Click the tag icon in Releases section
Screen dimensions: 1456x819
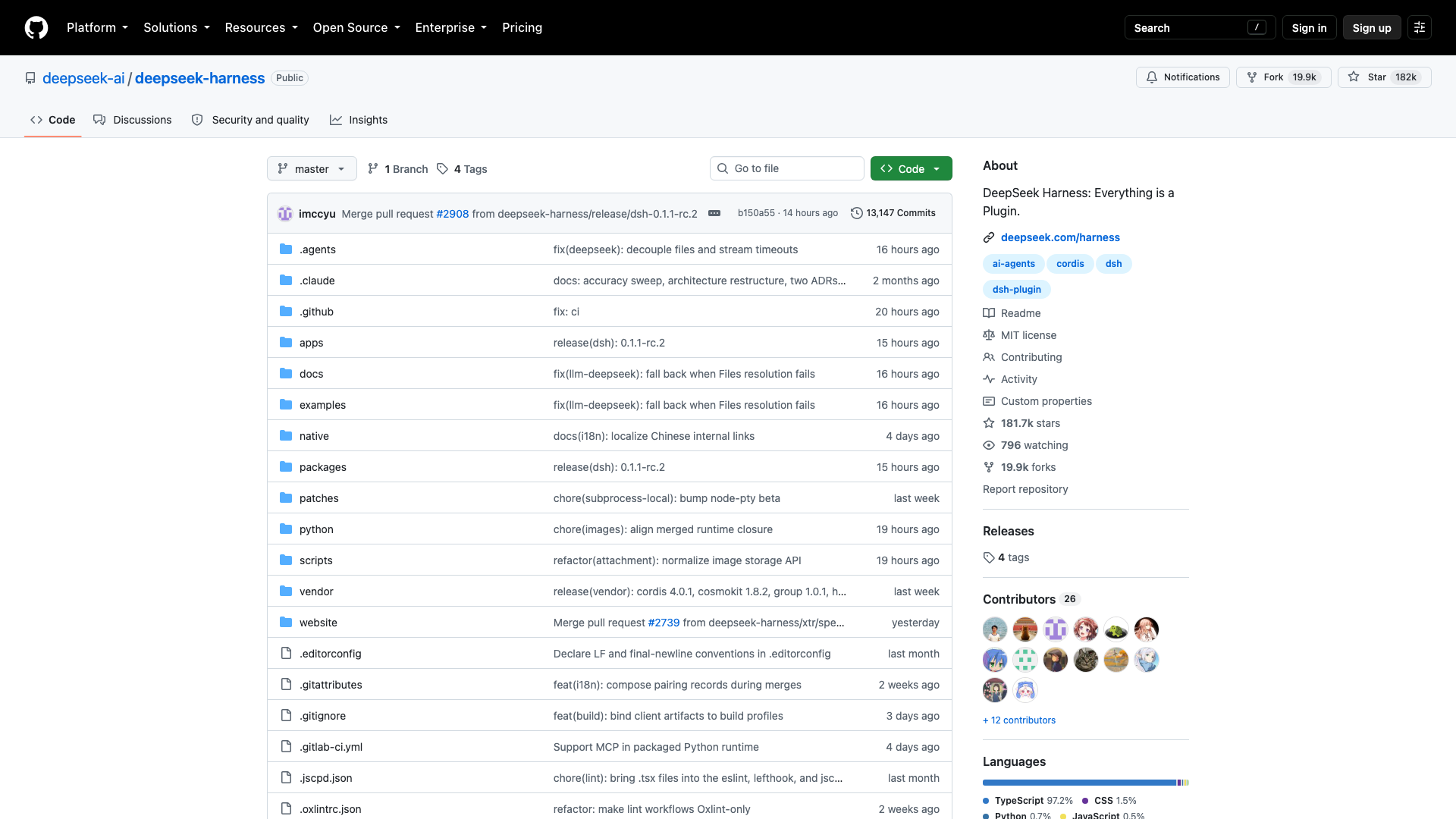coord(989,557)
